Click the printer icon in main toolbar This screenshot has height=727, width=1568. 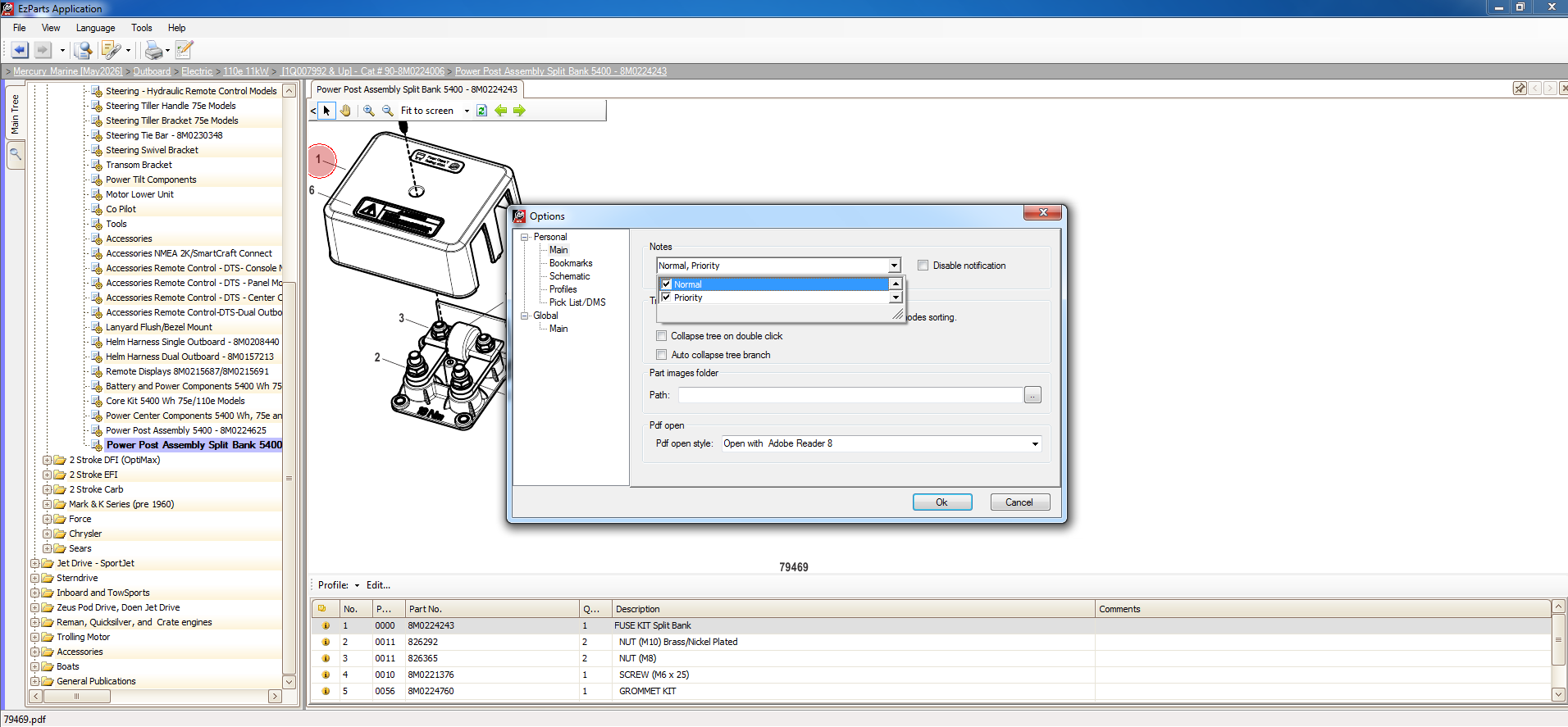click(153, 50)
